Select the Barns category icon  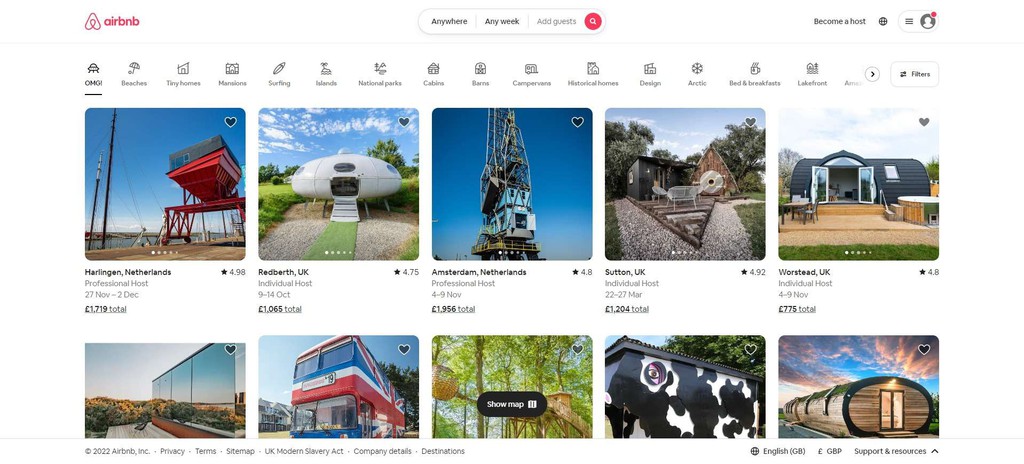pyautogui.click(x=480, y=68)
